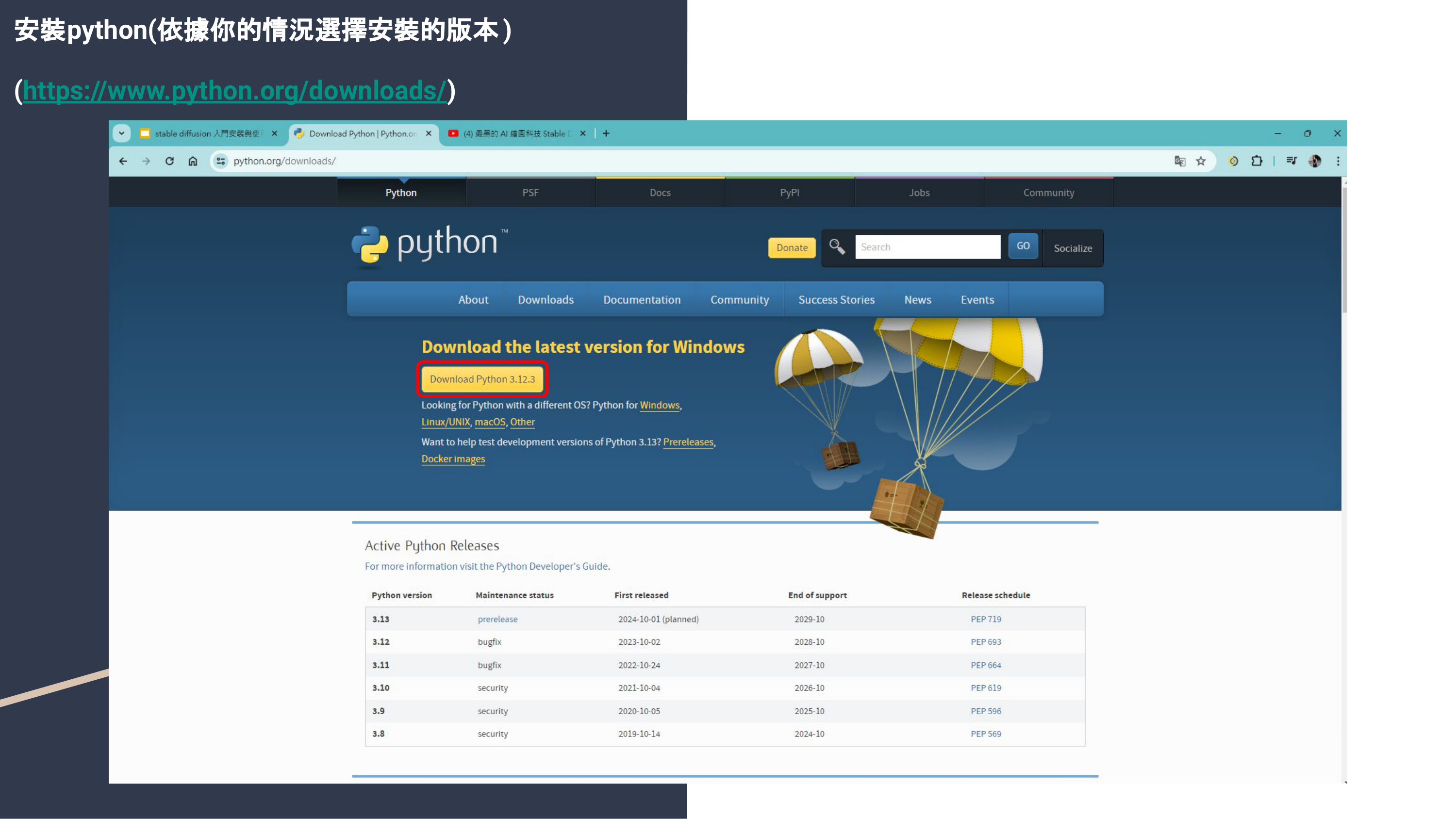
Task: Open the Chrome three-dot menu
Action: [x=1338, y=161]
